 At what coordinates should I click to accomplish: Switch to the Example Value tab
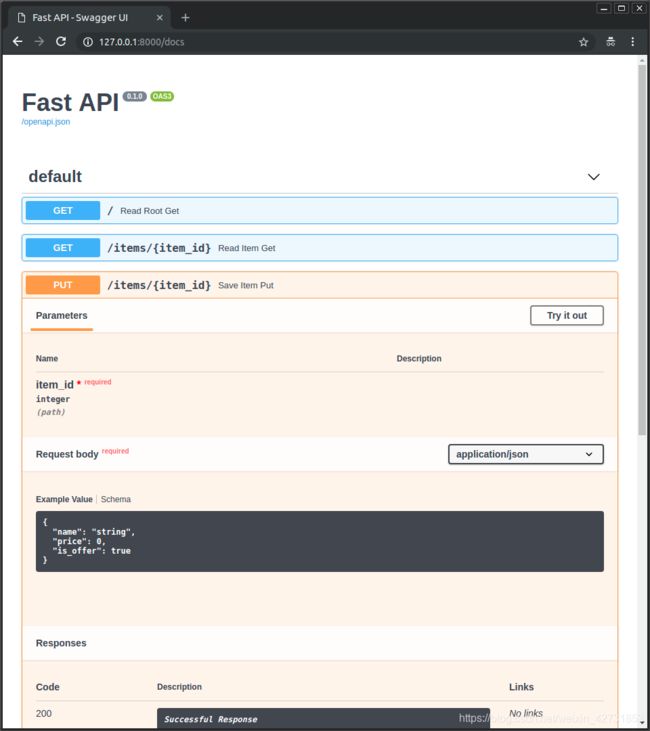[64, 499]
